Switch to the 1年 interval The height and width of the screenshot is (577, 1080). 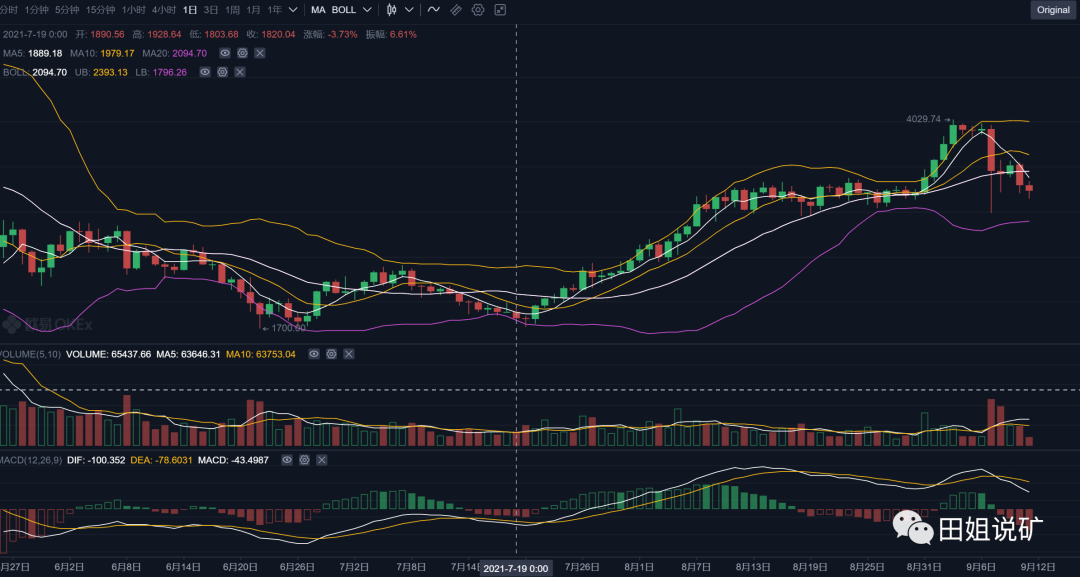(274, 10)
